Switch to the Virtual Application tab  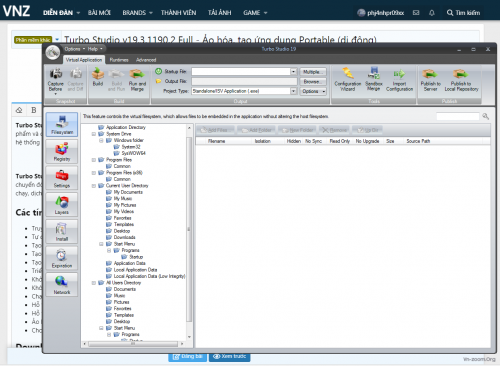click(x=84, y=60)
